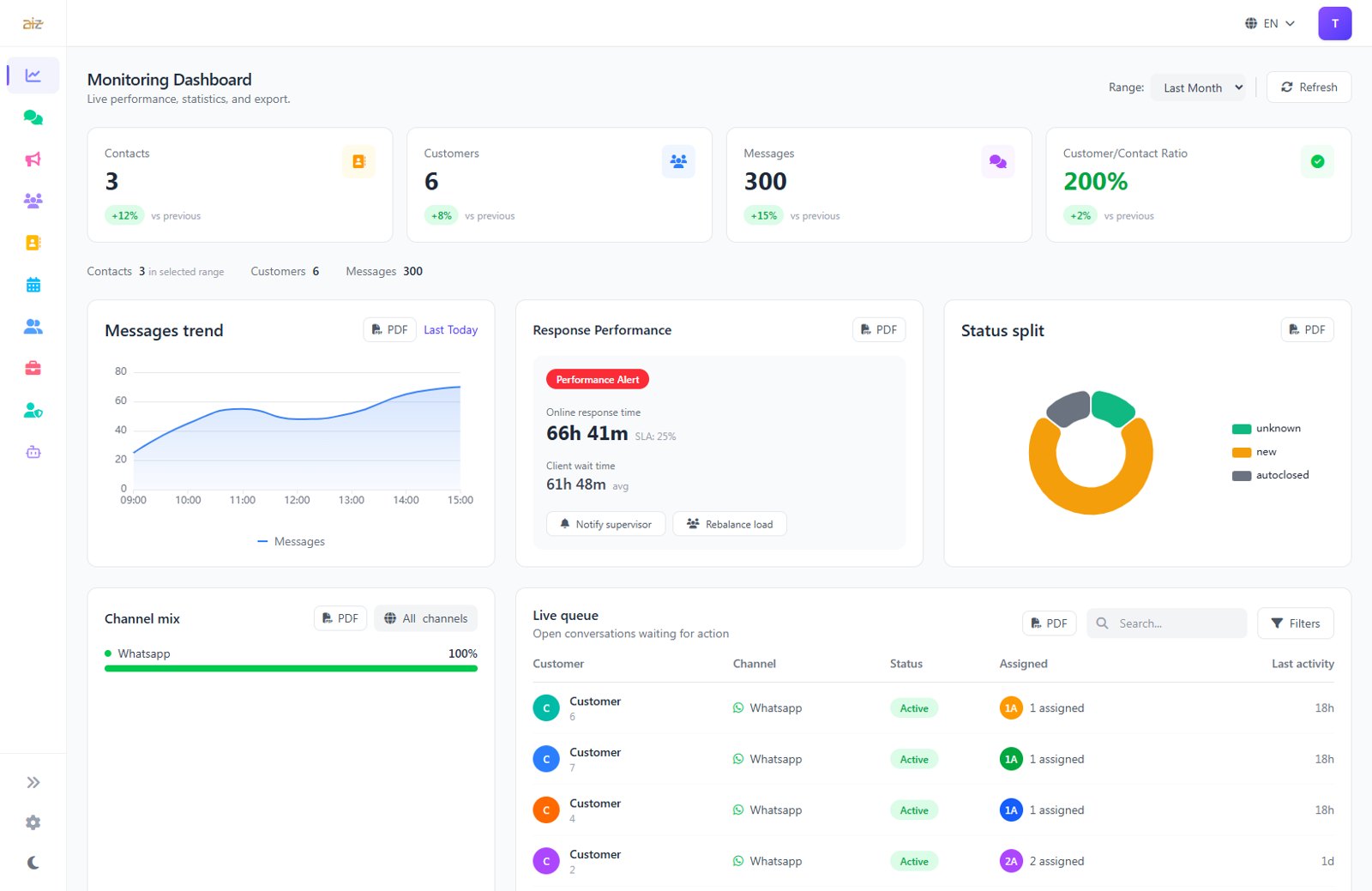
Task: Click the purple 2A assignee badge
Action: click(x=1011, y=861)
